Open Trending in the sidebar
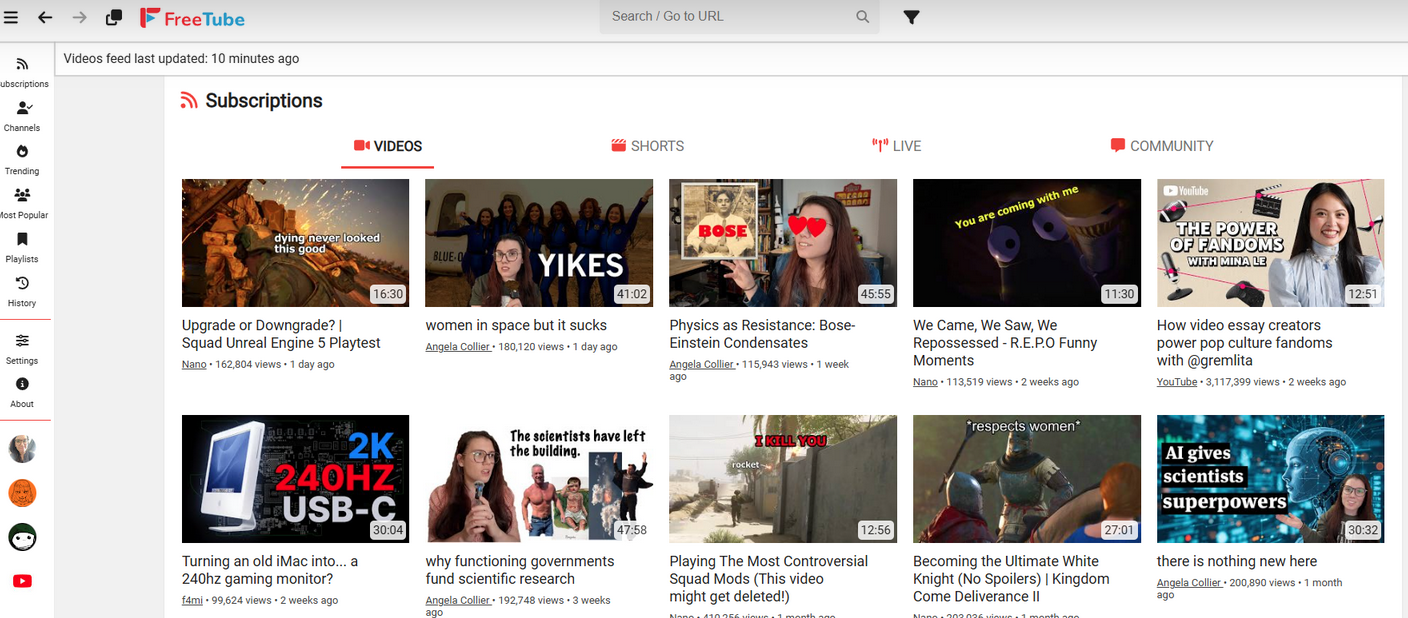 pos(22,159)
